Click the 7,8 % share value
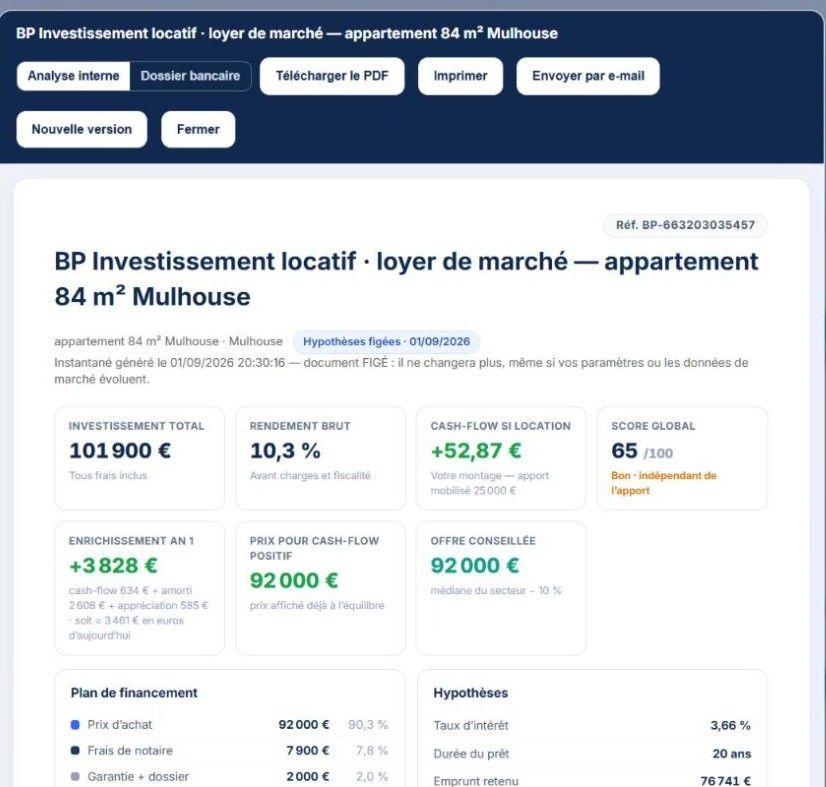This screenshot has width=826, height=787. [x=371, y=751]
